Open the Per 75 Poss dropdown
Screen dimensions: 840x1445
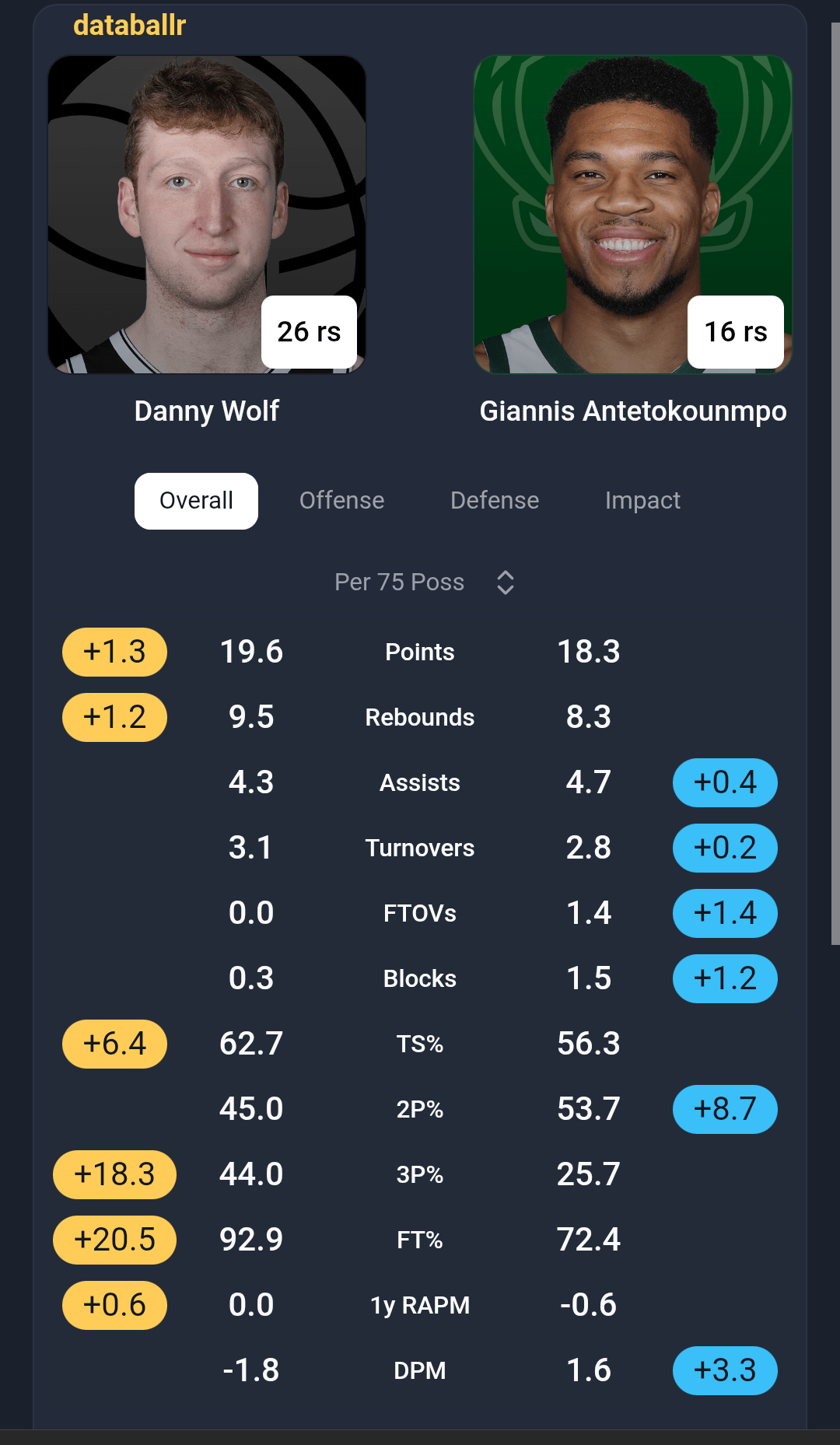click(400, 583)
